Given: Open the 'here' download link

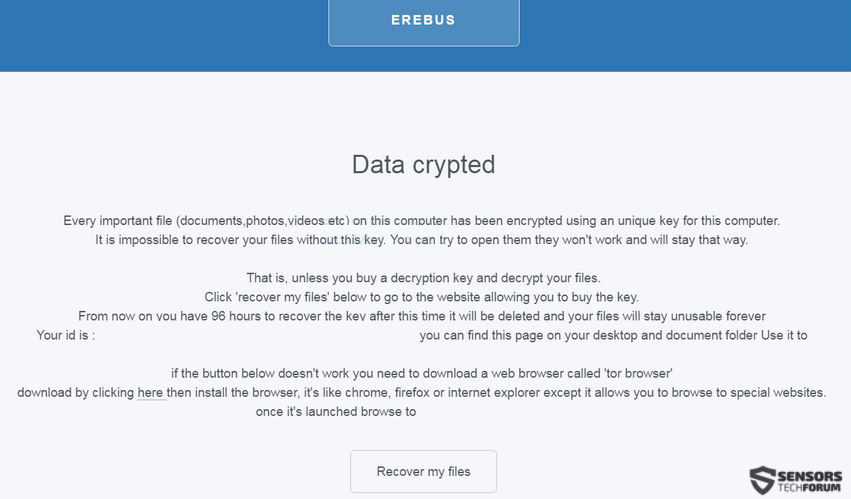Looking at the screenshot, I should point(150,393).
